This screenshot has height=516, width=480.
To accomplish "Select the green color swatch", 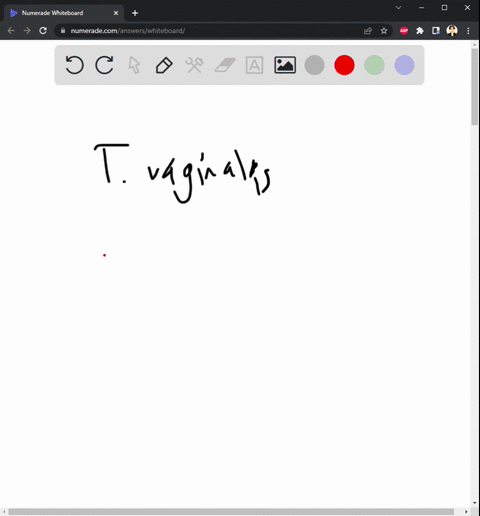I will [x=374, y=65].
